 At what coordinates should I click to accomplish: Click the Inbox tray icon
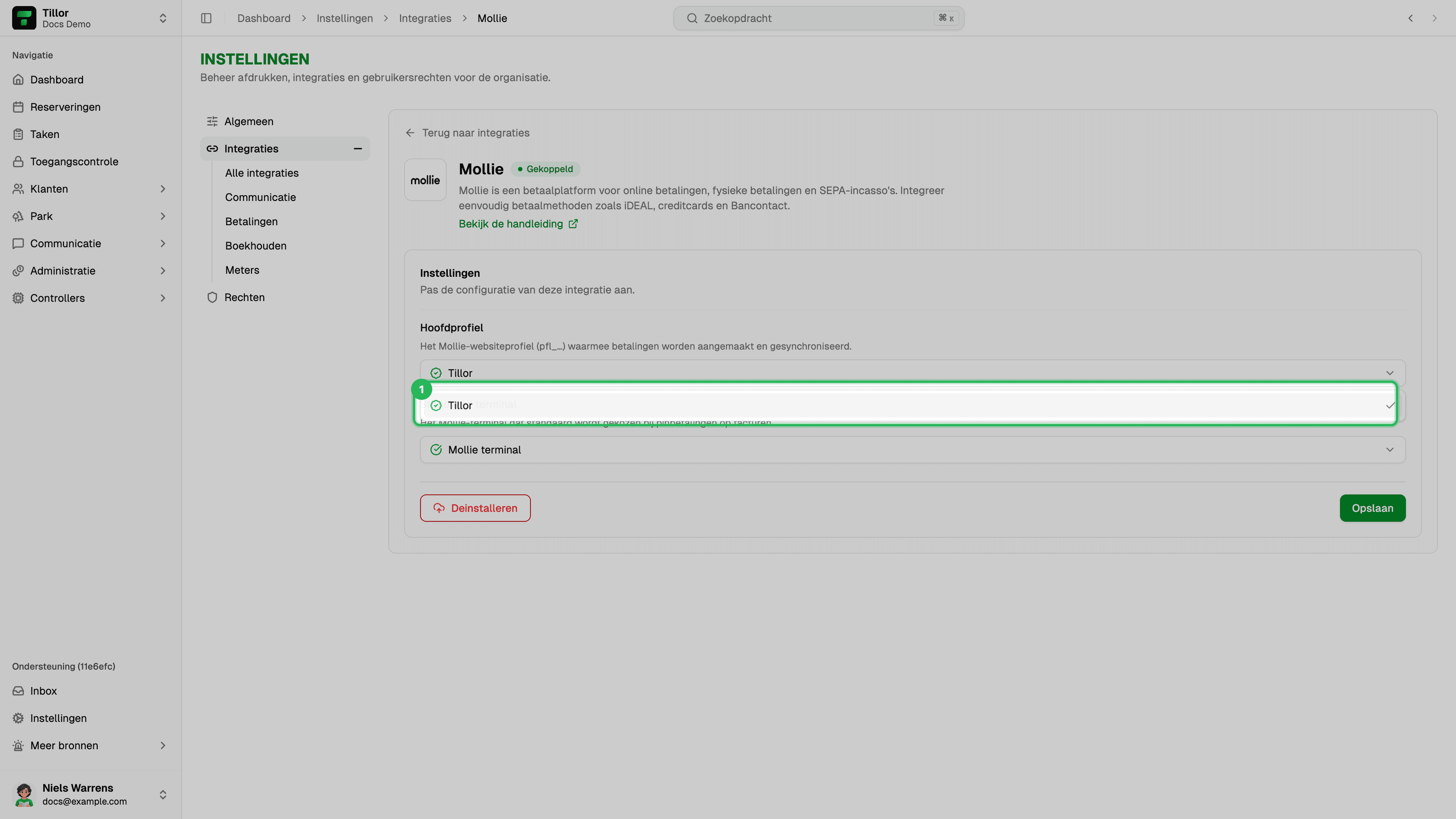(x=18, y=691)
